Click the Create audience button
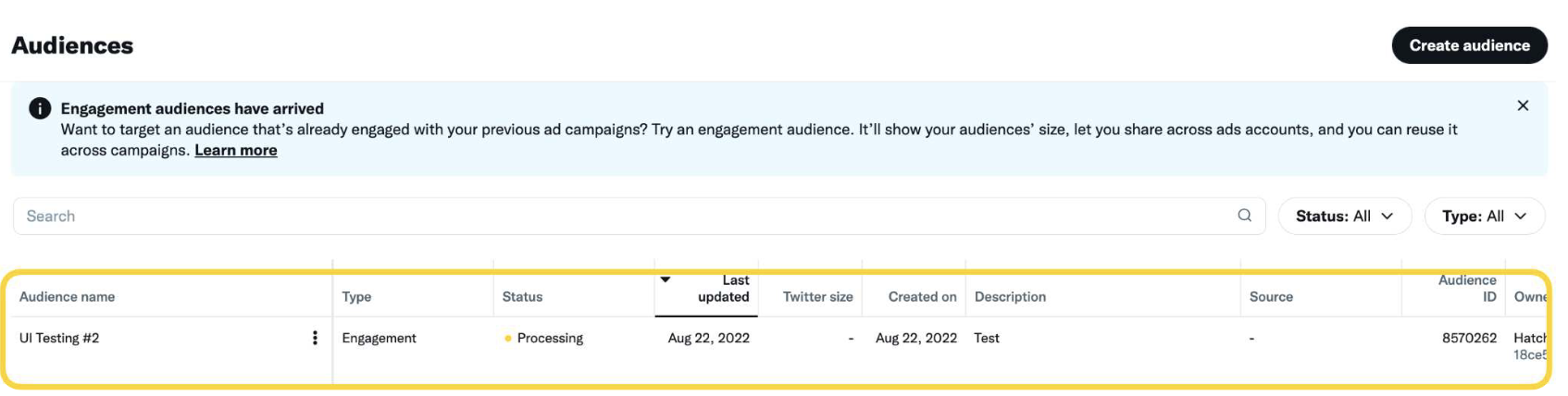 click(x=1469, y=45)
